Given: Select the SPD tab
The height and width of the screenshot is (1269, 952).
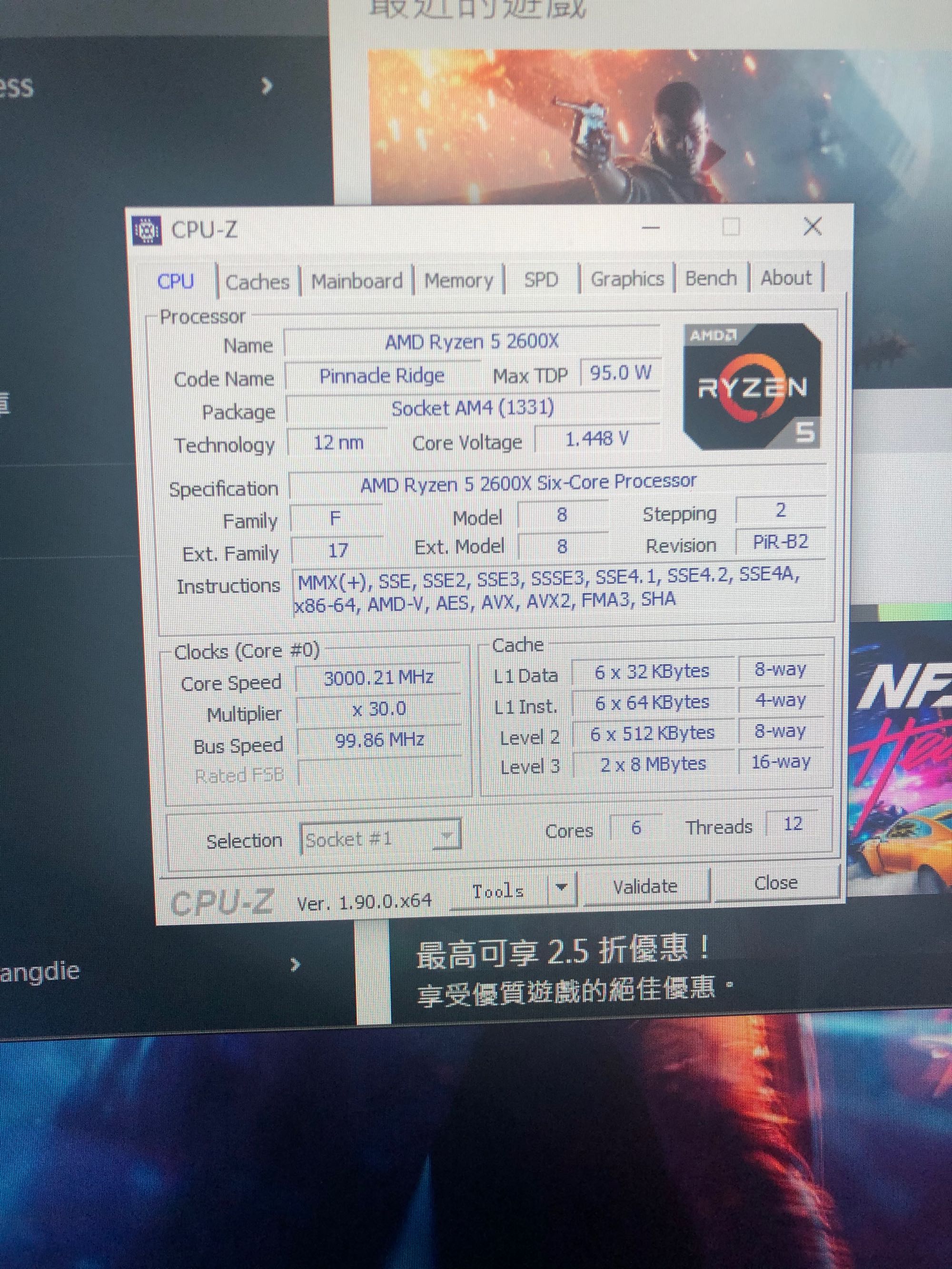Looking at the screenshot, I should click(x=541, y=279).
